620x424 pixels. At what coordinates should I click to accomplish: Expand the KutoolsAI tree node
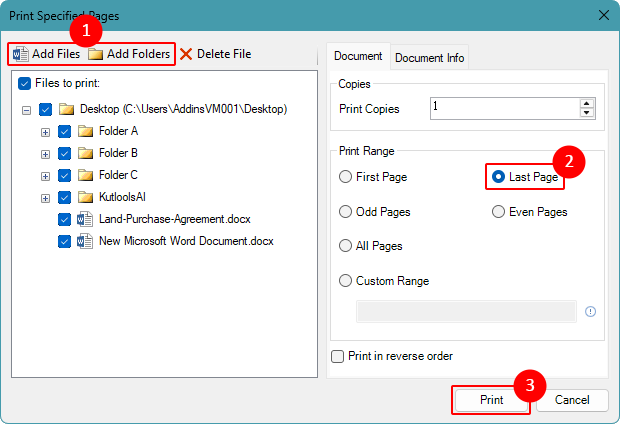(45, 199)
